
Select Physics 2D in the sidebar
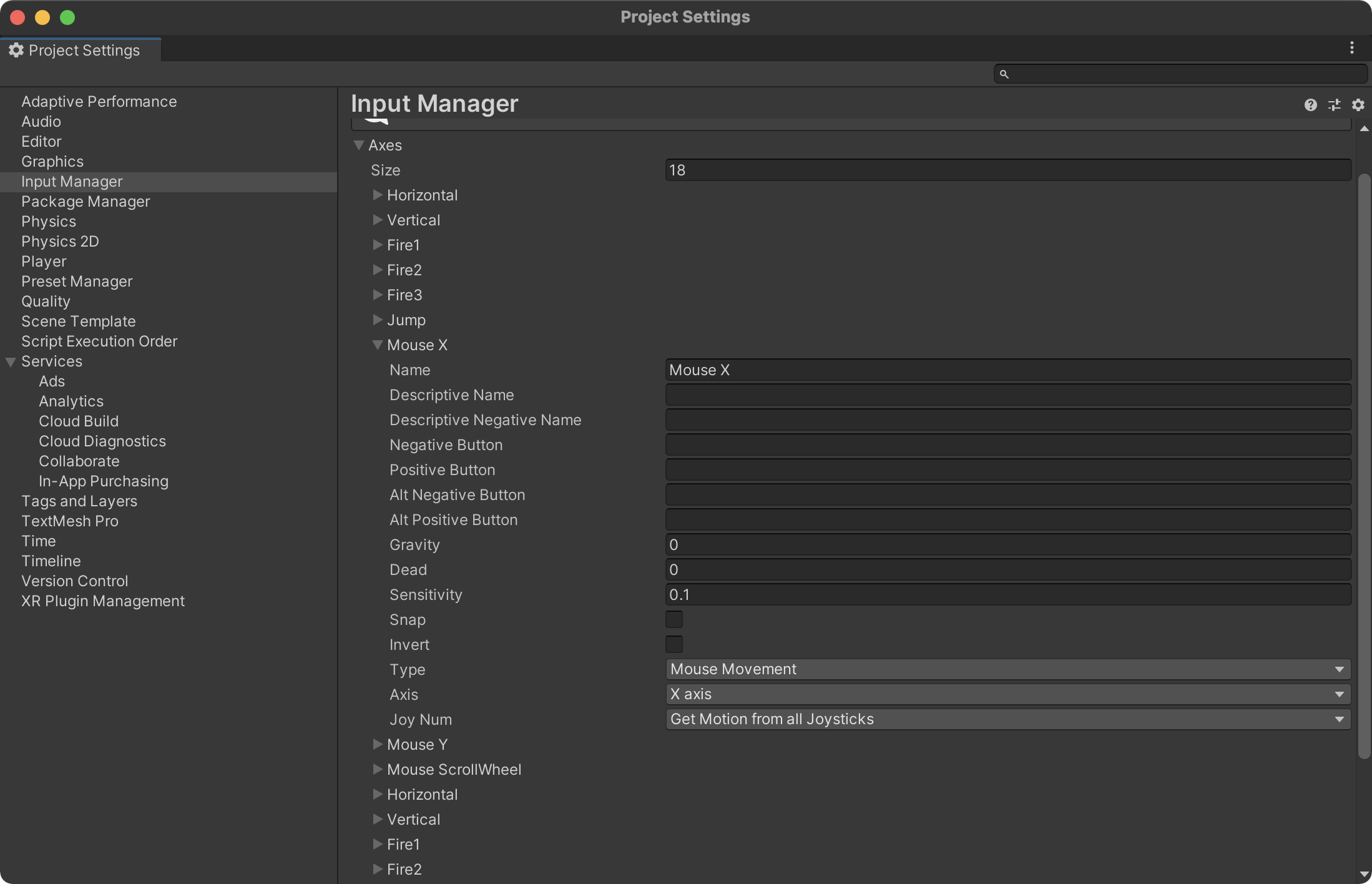coord(60,241)
